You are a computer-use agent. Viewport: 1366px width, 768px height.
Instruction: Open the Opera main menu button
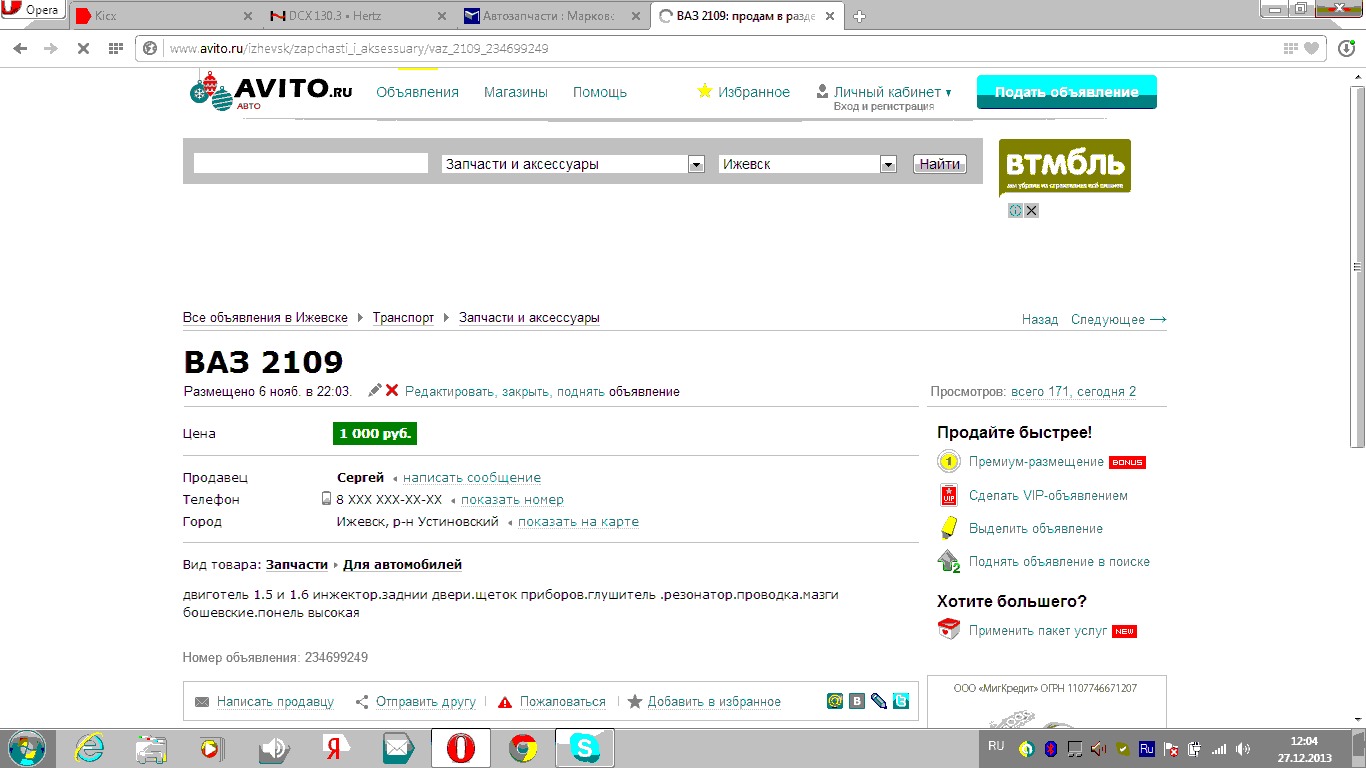click(x=33, y=11)
